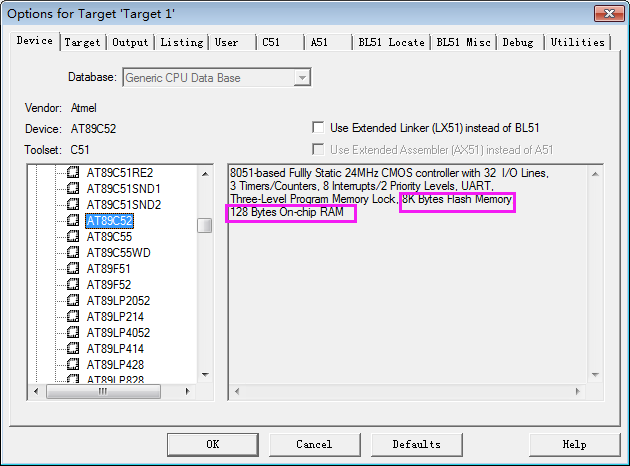Screen dimensions: 630x466
Task: Click description pane scroll up arrow
Action: pos(595,174)
